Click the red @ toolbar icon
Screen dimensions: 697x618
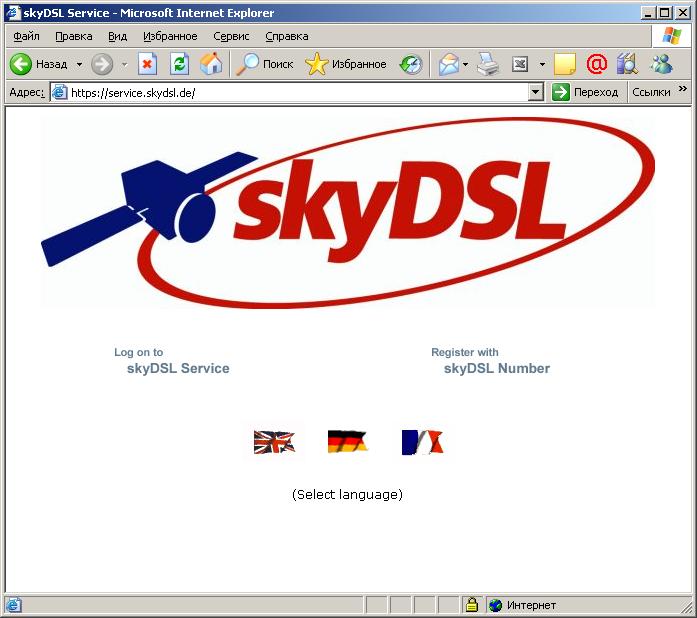pos(597,64)
